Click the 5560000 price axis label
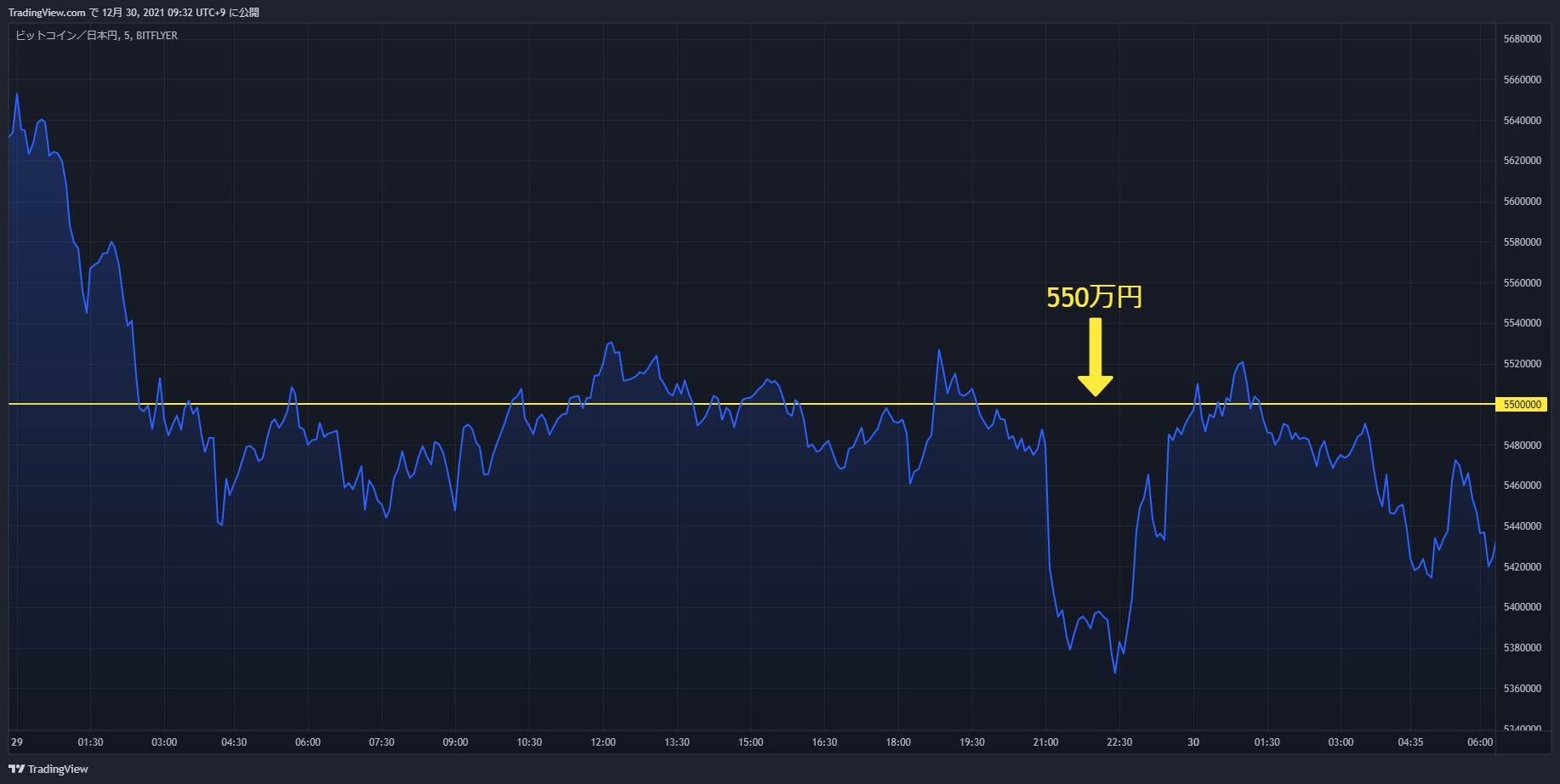This screenshot has height=784, width=1560. coord(1522,283)
